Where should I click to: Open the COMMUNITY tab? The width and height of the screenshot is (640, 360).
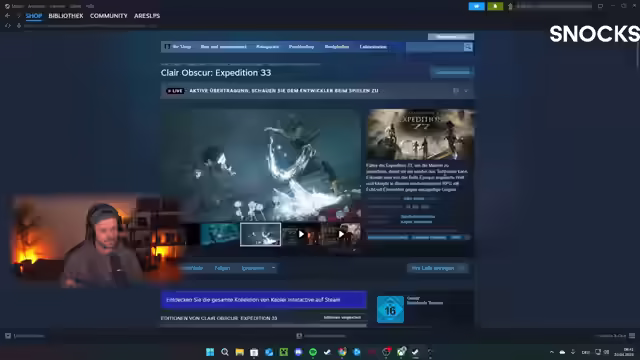(109, 16)
